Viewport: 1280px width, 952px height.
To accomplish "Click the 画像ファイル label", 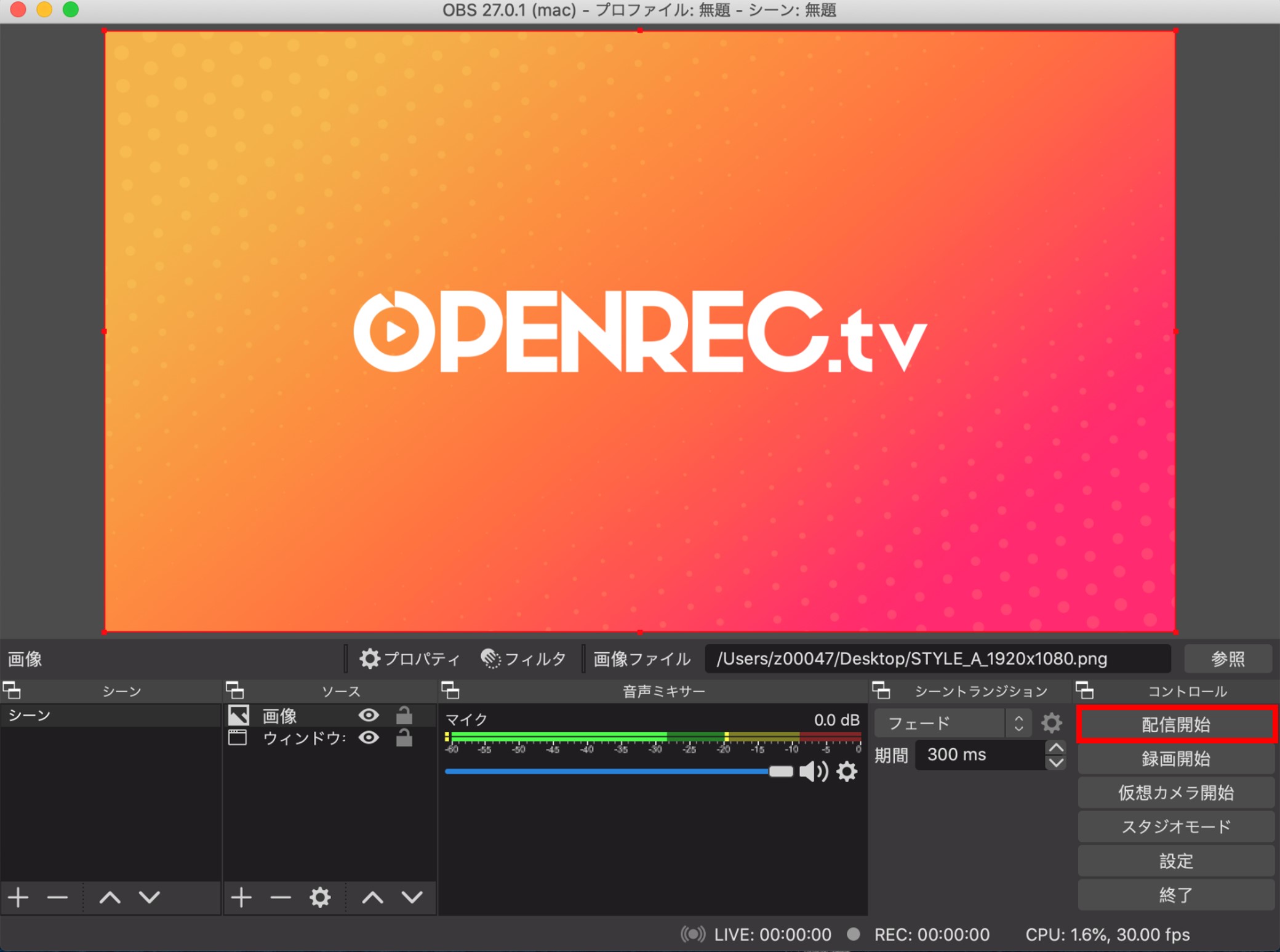I will 642,659.
